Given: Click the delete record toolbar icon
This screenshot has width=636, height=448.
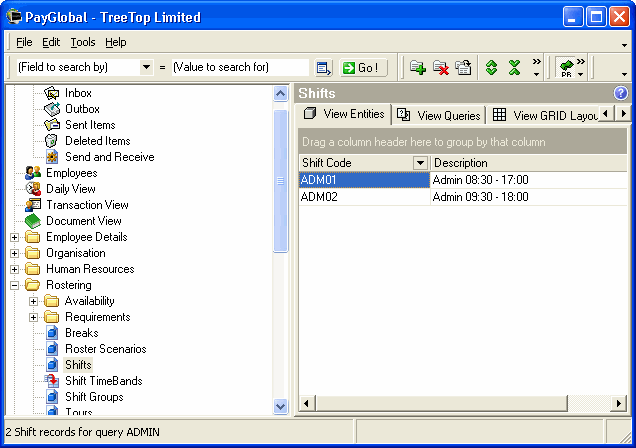Looking at the screenshot, I should pos(440,68).
